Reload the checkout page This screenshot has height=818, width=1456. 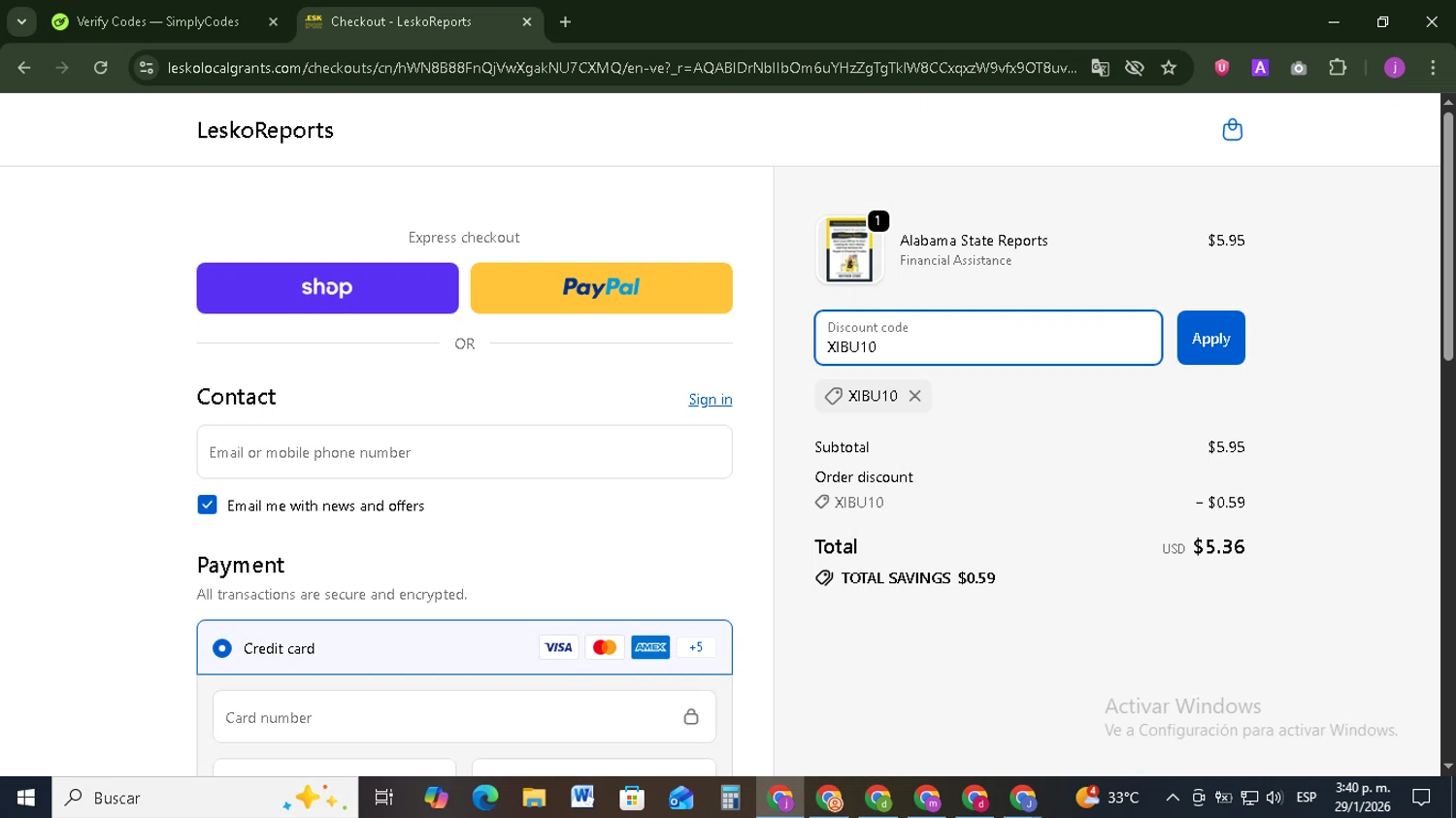pyautogui.click(x=101, y=68)
